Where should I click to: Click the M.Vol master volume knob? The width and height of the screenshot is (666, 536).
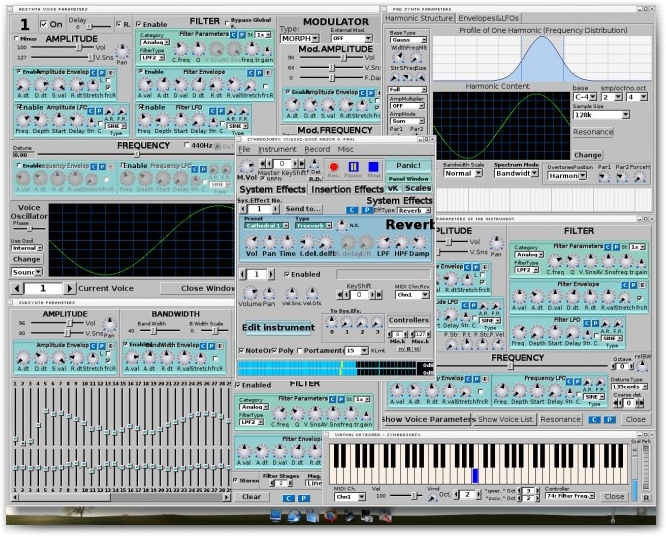pyautogui.click(x=246, y=167)
